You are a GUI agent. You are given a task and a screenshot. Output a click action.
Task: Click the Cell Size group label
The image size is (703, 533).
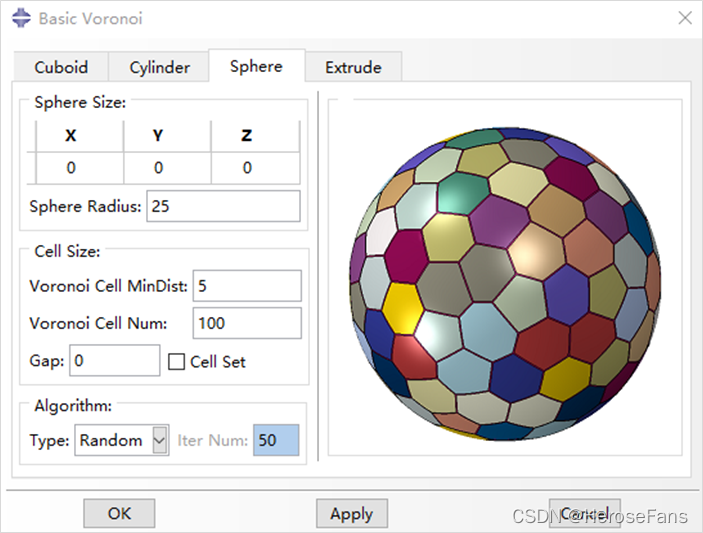pos(67,251)
